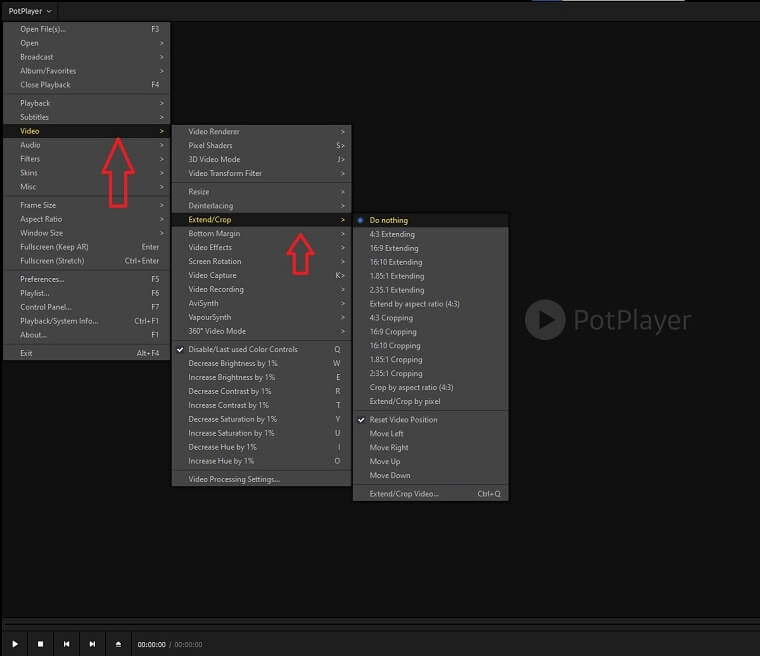Viewport: 760px width, 656px height.
Task: Select 4:3 Cropping option
Action: tap(430, 318)
